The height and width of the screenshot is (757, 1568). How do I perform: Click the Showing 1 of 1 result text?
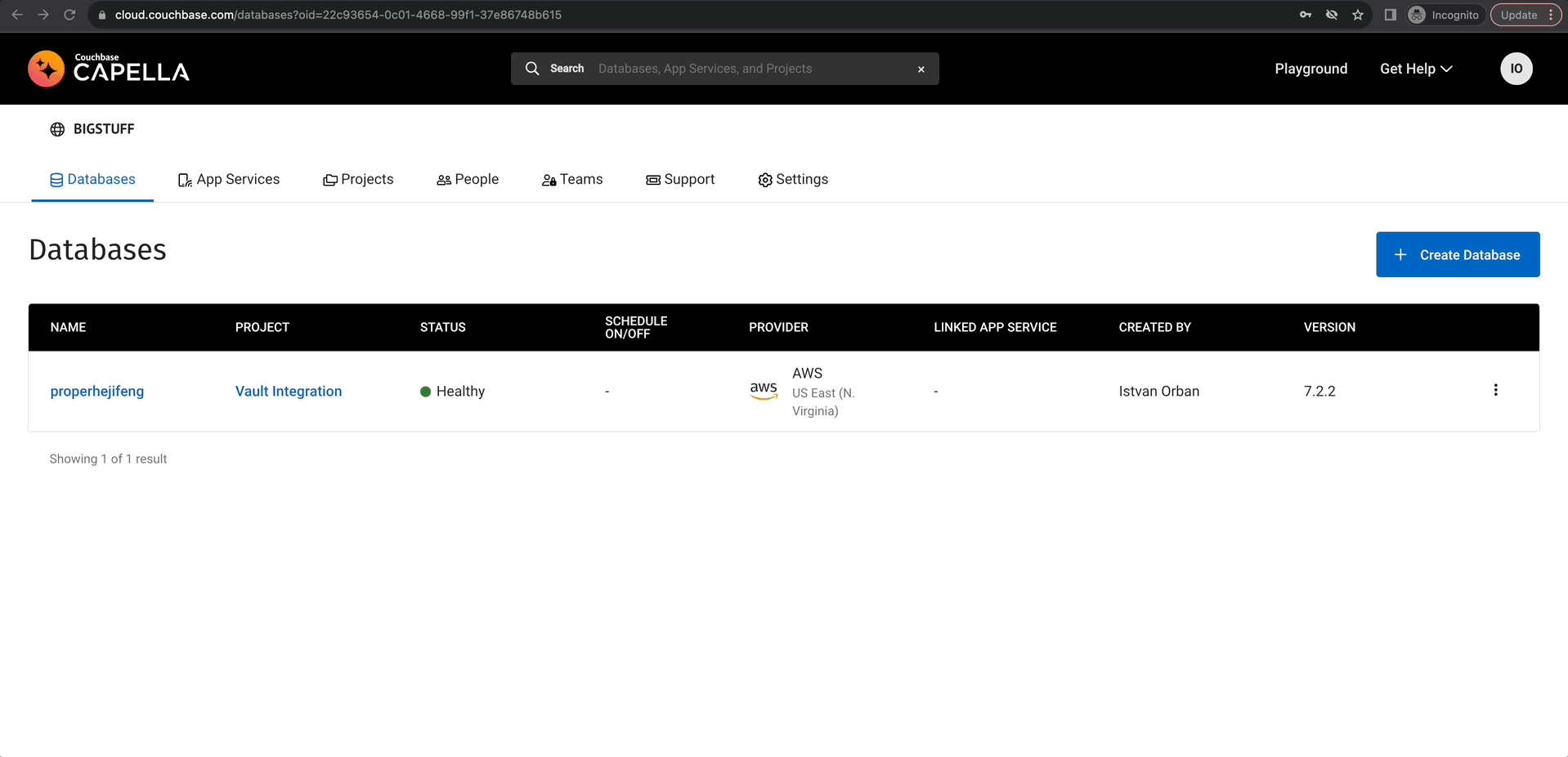108,459
